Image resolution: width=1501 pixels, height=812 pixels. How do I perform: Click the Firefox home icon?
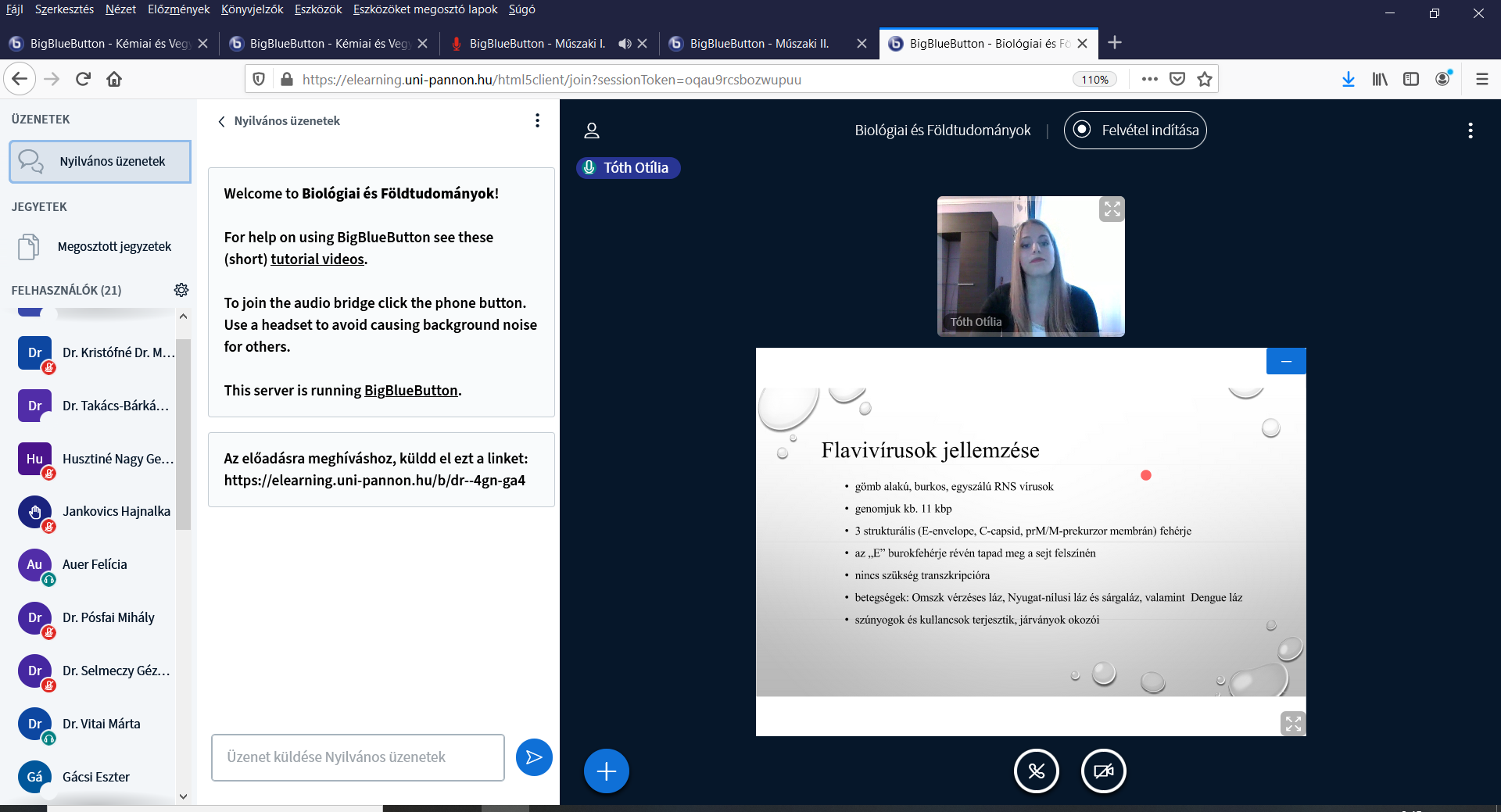point(114,79)
